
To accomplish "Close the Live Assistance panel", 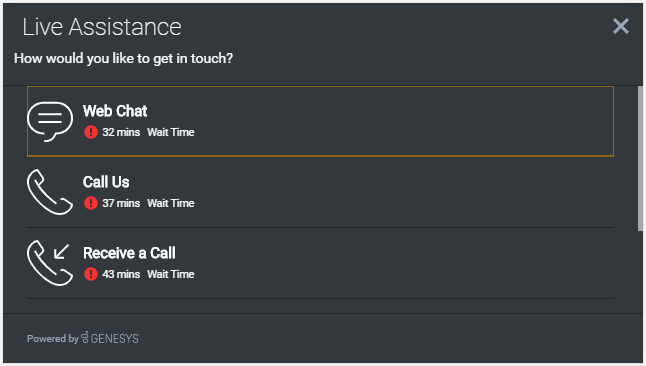I will point(620,26).
